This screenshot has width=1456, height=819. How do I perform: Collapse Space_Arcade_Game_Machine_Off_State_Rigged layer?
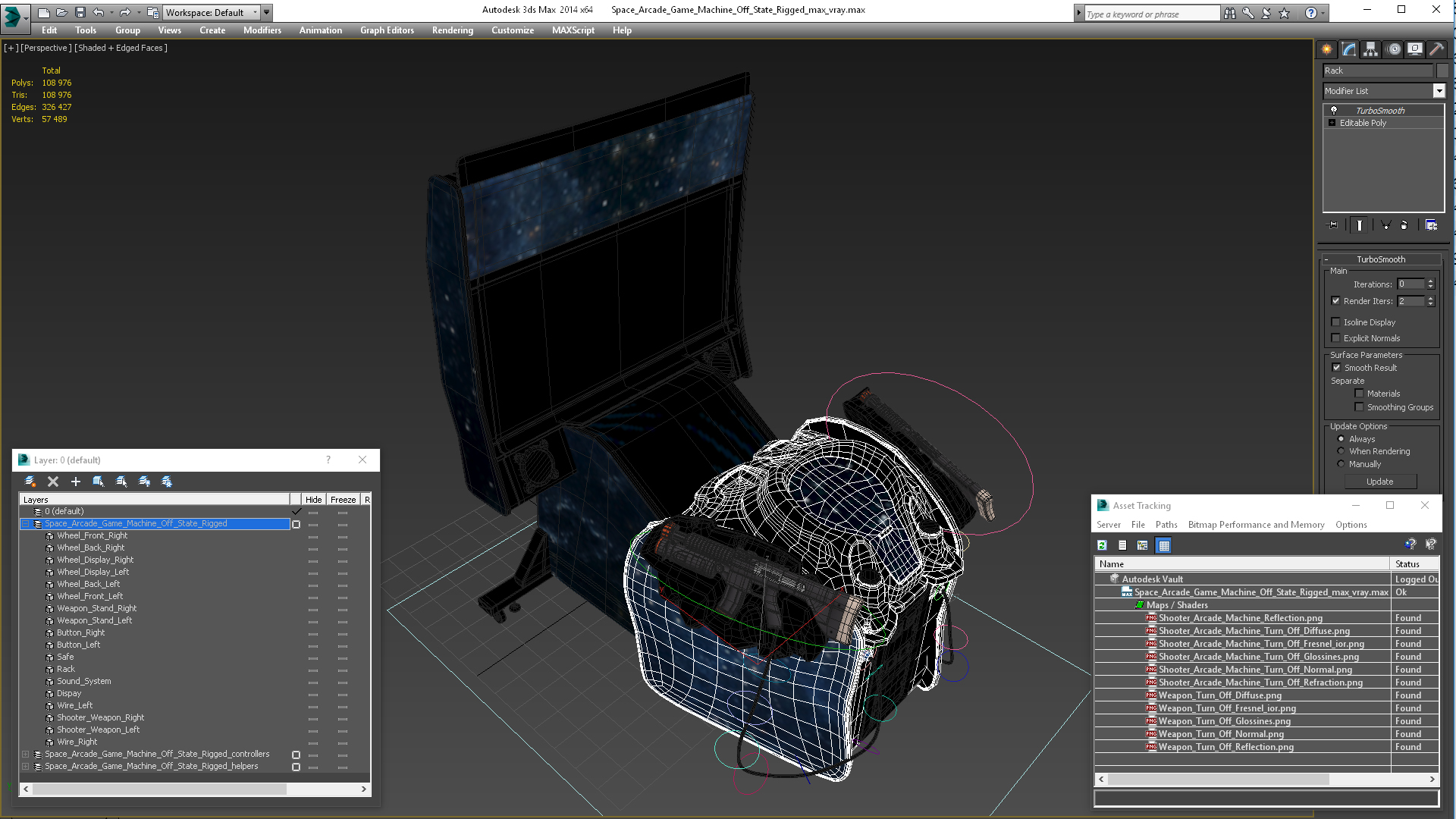[x=25, y=524]
